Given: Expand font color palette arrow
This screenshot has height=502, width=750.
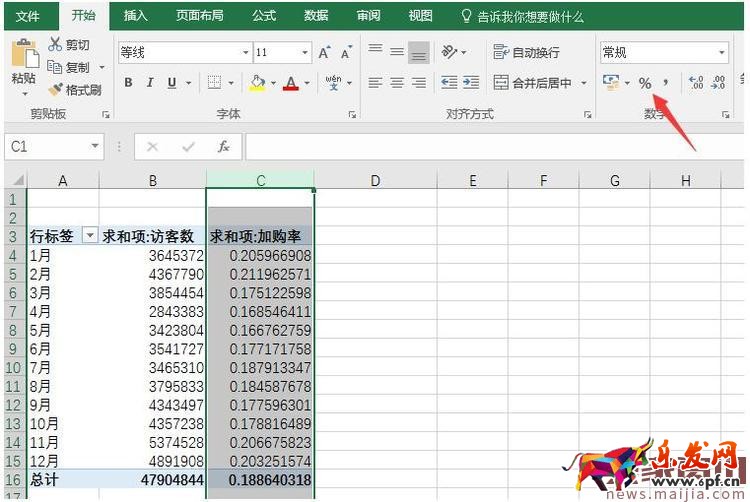Looking at the screenshot, I should coord(307,83).
